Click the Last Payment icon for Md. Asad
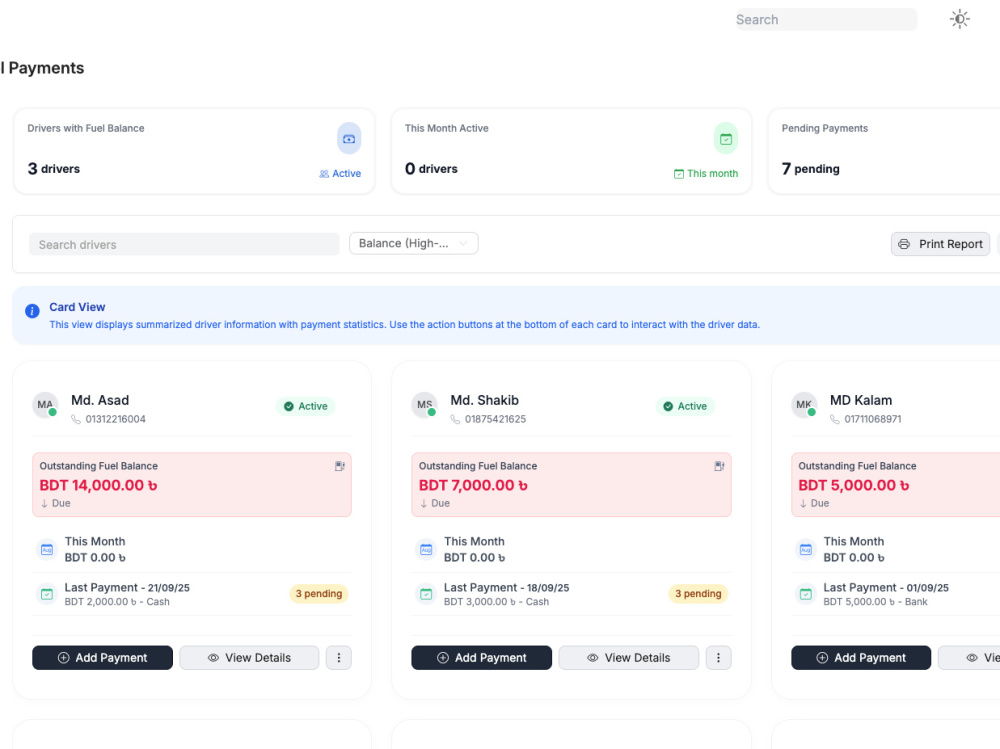1000x749 pixels. coord(47,594)
